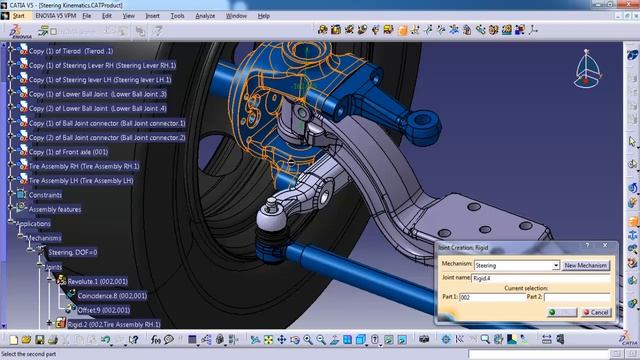Expand the Front axle (001) node
The image size is (640, 360).
tap(11, 151)
